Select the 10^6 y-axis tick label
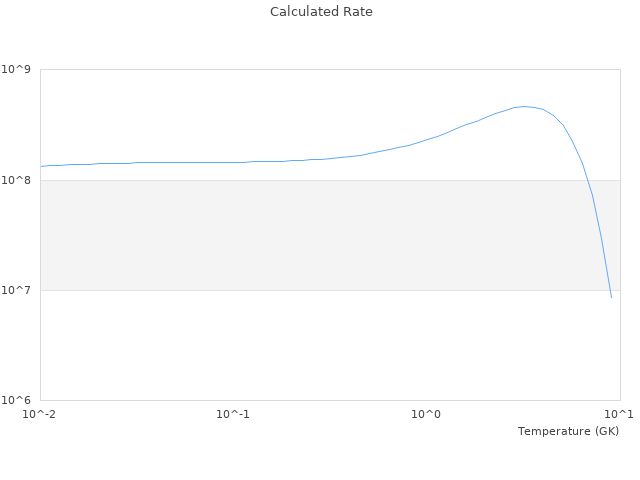 coord(17,400)
